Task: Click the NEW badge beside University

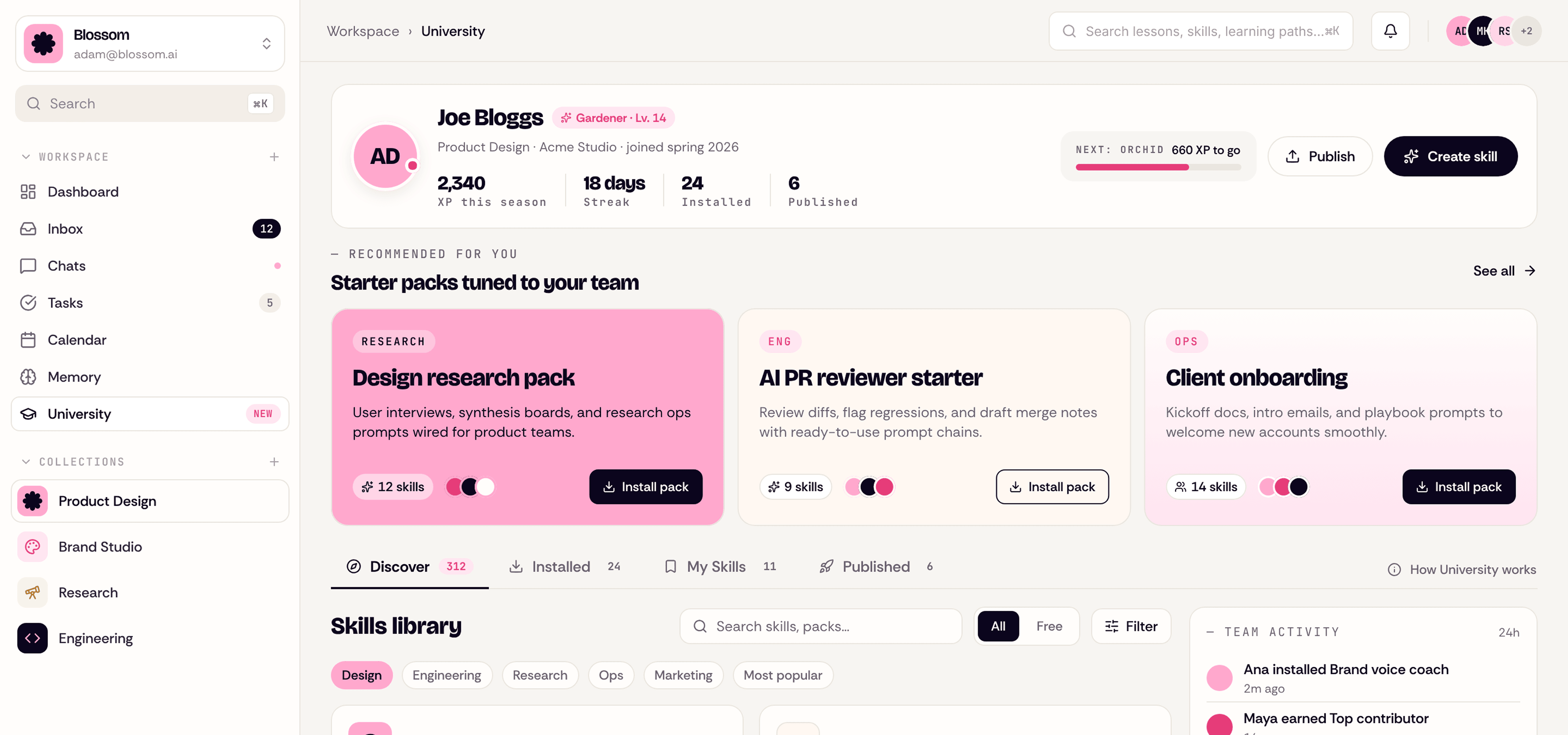Action: [x=263, y=415]
